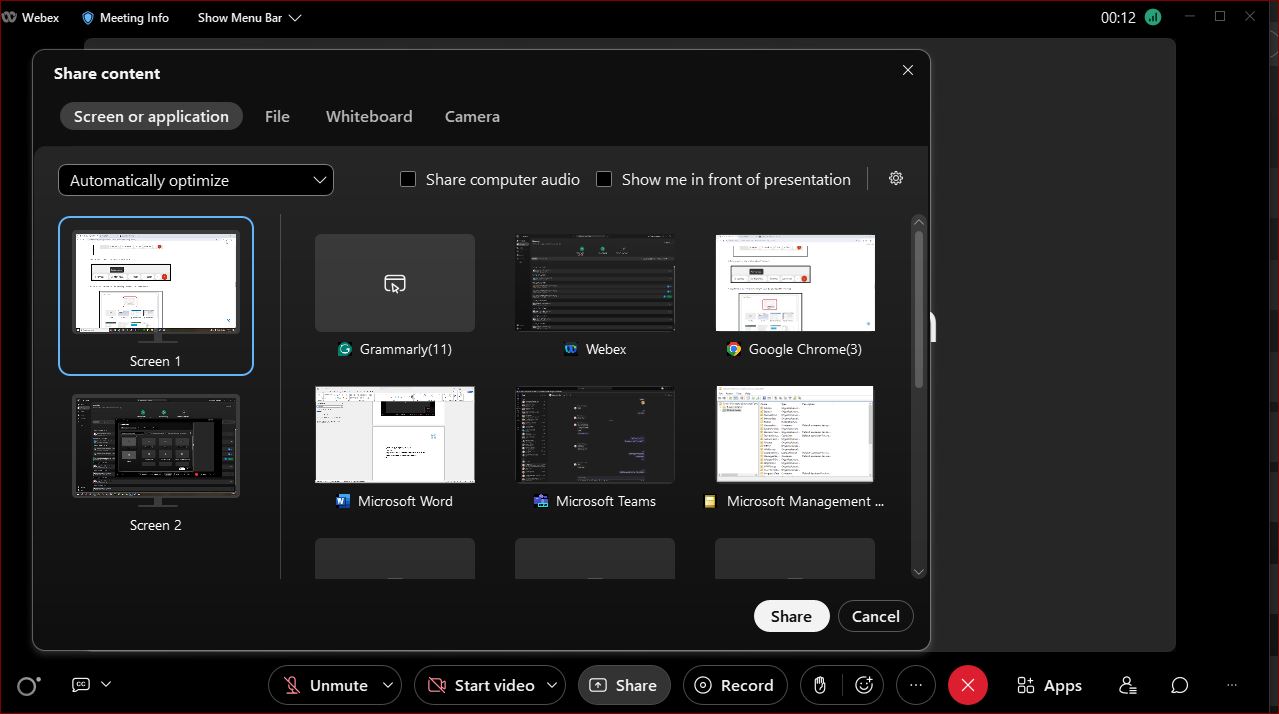The height and width of the screenshot is (714, 1279).
Task: Select the Webex window thumbnail
Action: pos(595,283)
